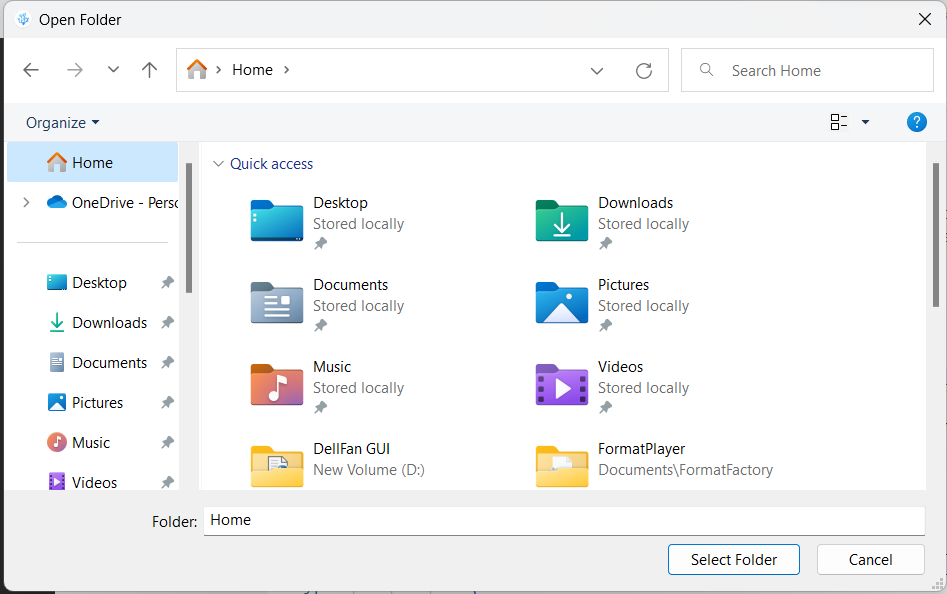Collapse the Quick access section
The height and width of the screenshot is (594, 947).
219,163
